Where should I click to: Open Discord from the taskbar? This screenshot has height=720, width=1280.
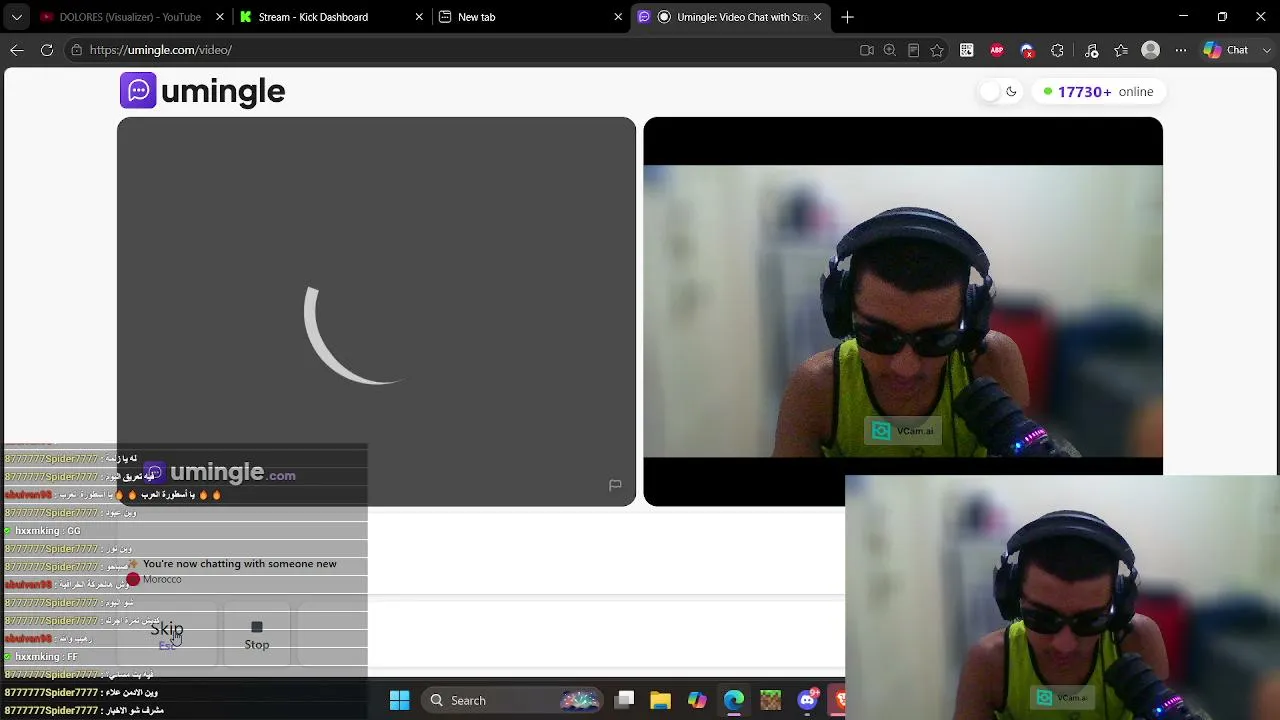pos(807,700)
